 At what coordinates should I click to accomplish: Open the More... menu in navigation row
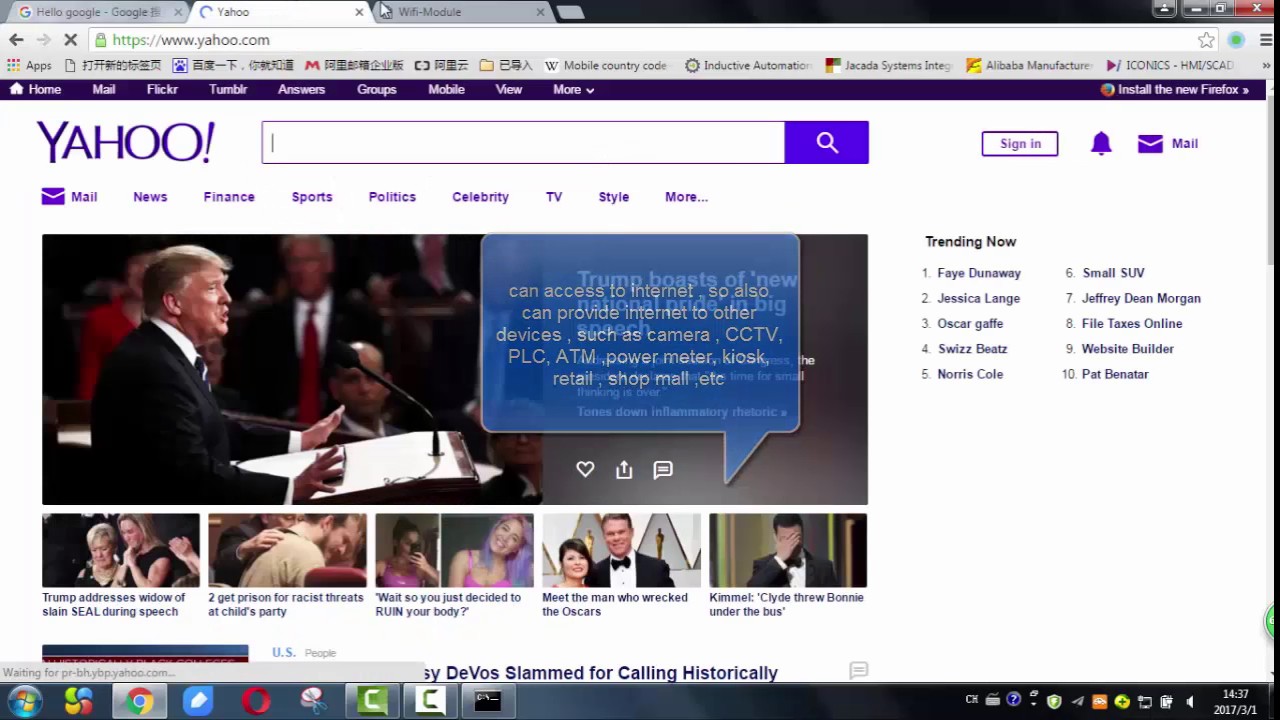686,197
